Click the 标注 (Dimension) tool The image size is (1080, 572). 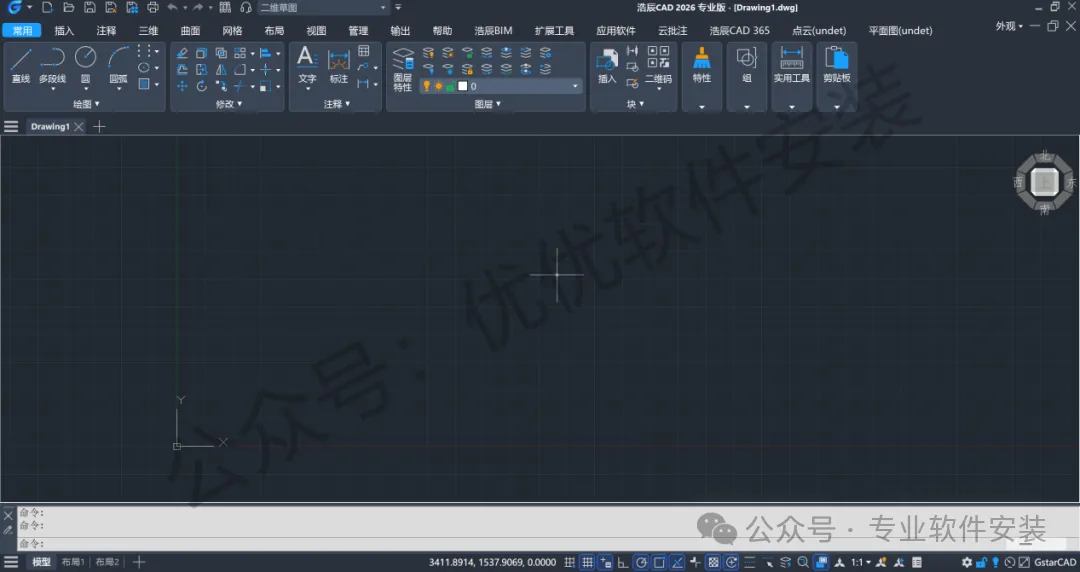tap(339, 65)
